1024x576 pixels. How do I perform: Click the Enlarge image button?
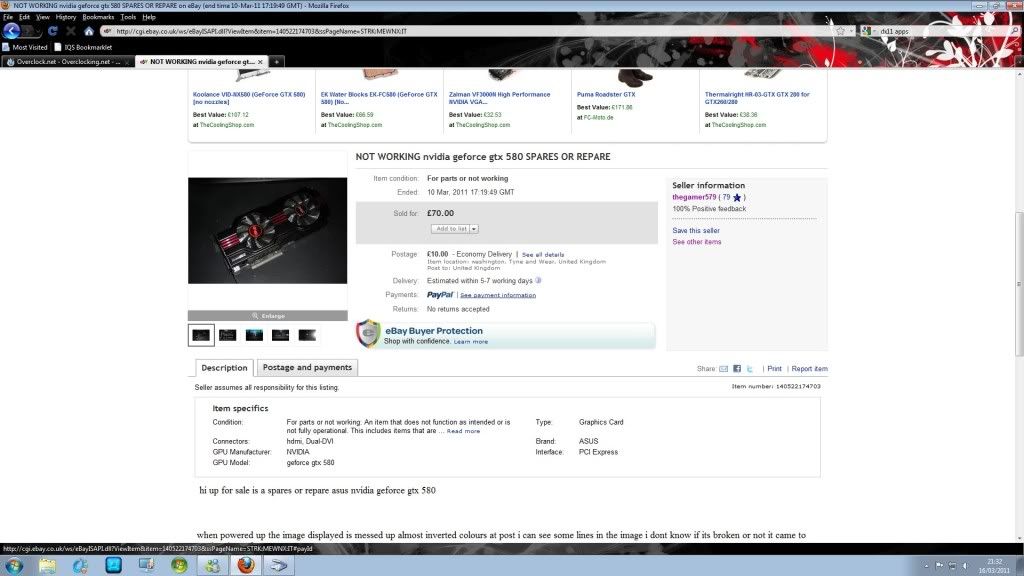point(268,316)
